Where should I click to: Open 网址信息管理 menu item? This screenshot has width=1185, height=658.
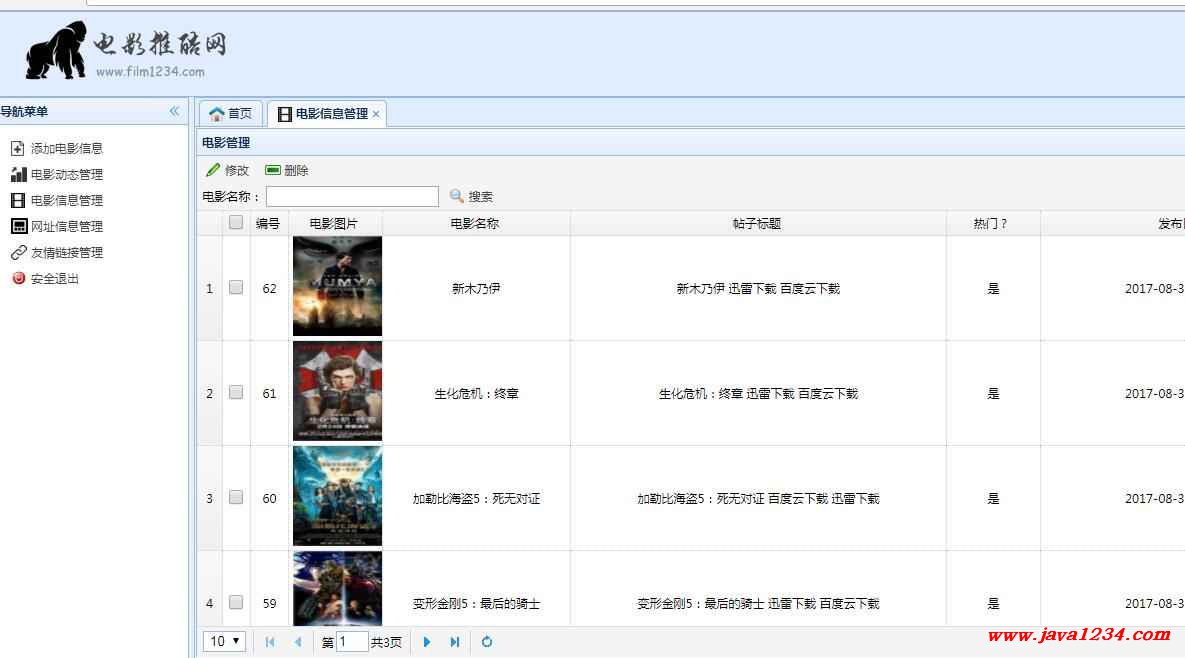[x=67, y=227]
